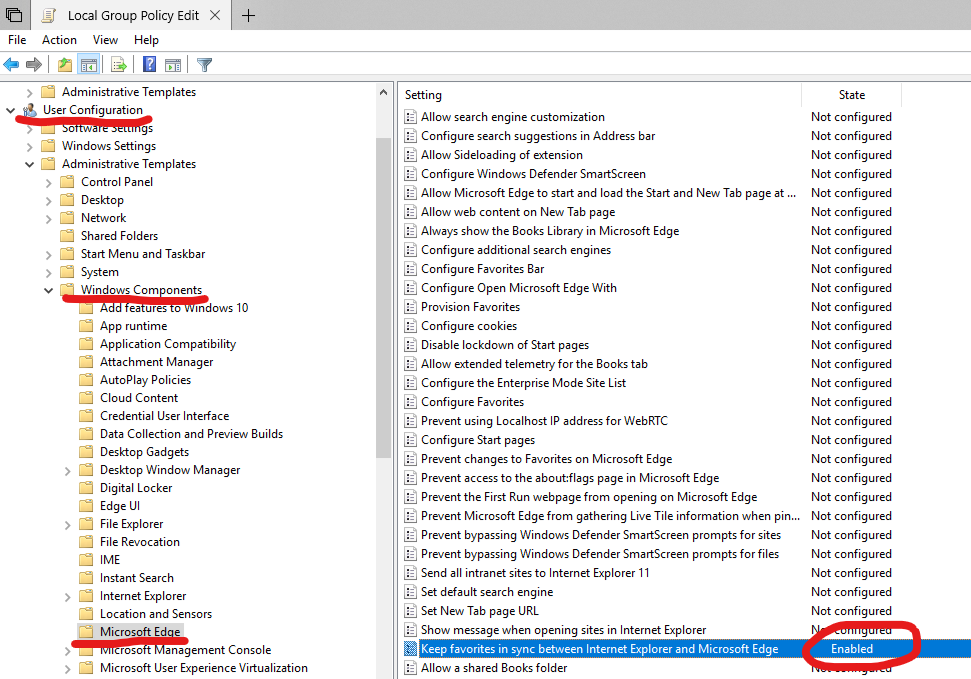Expand the Desktop node
971x679 pixels.
(48, 200)
